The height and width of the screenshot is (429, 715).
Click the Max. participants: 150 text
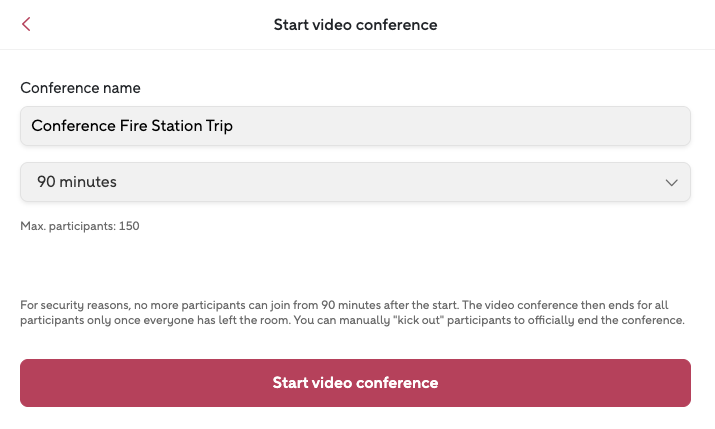80,226
